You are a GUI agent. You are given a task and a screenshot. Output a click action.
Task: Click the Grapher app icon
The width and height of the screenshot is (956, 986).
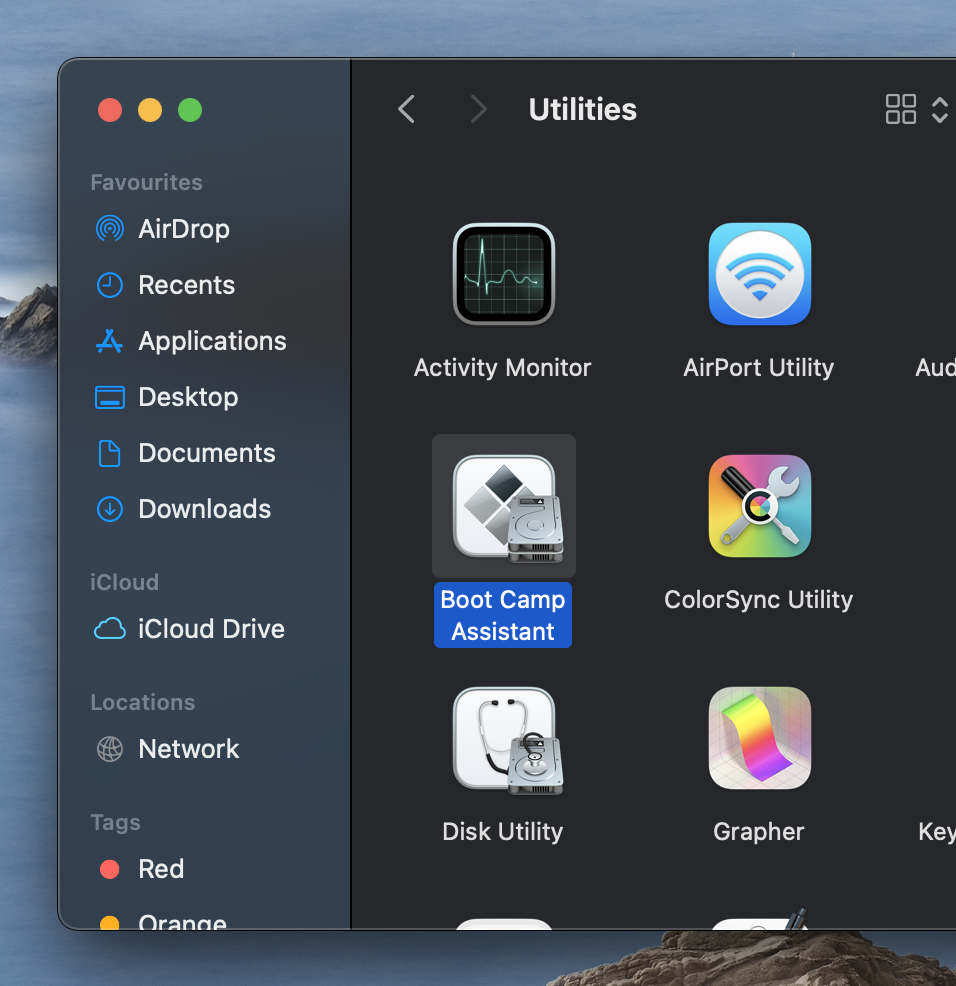coord(760,738)
